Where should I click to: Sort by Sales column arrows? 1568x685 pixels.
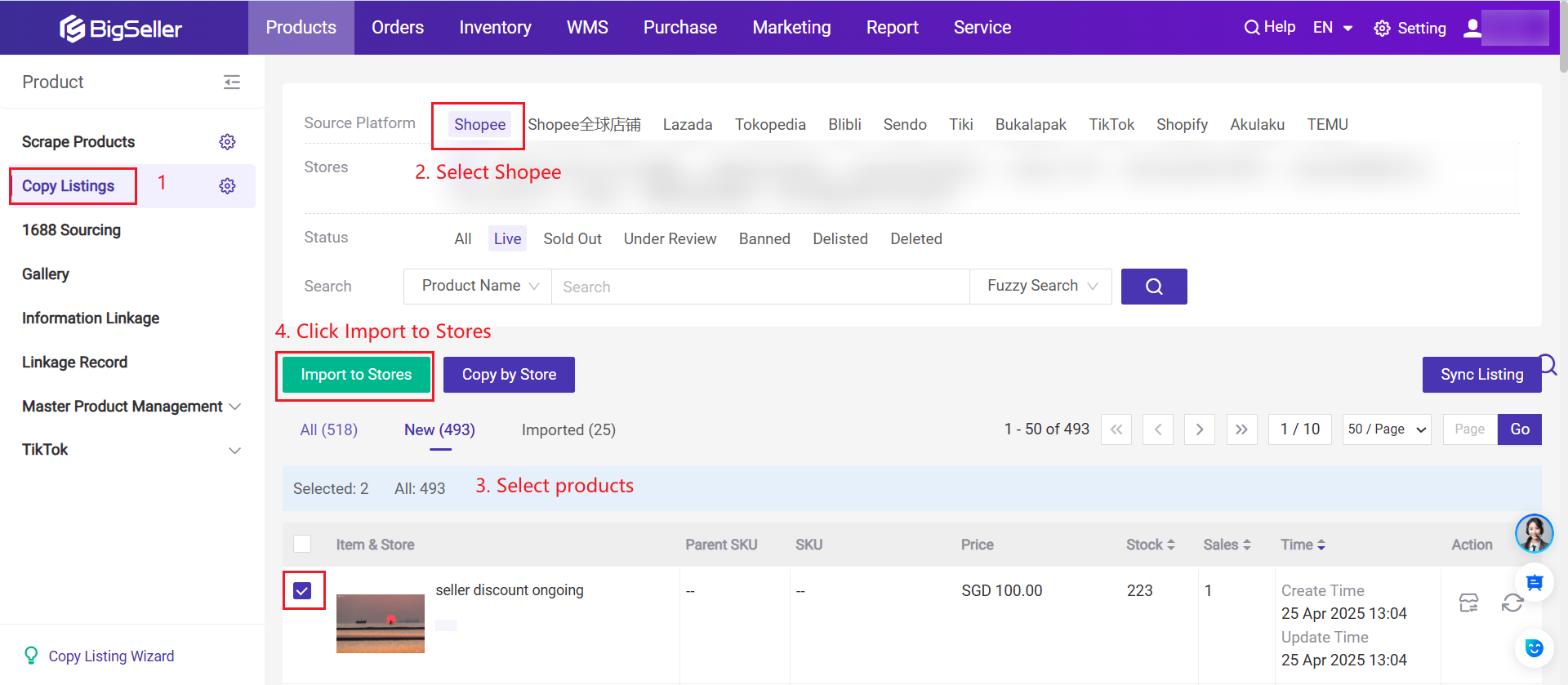(1247, 545)
